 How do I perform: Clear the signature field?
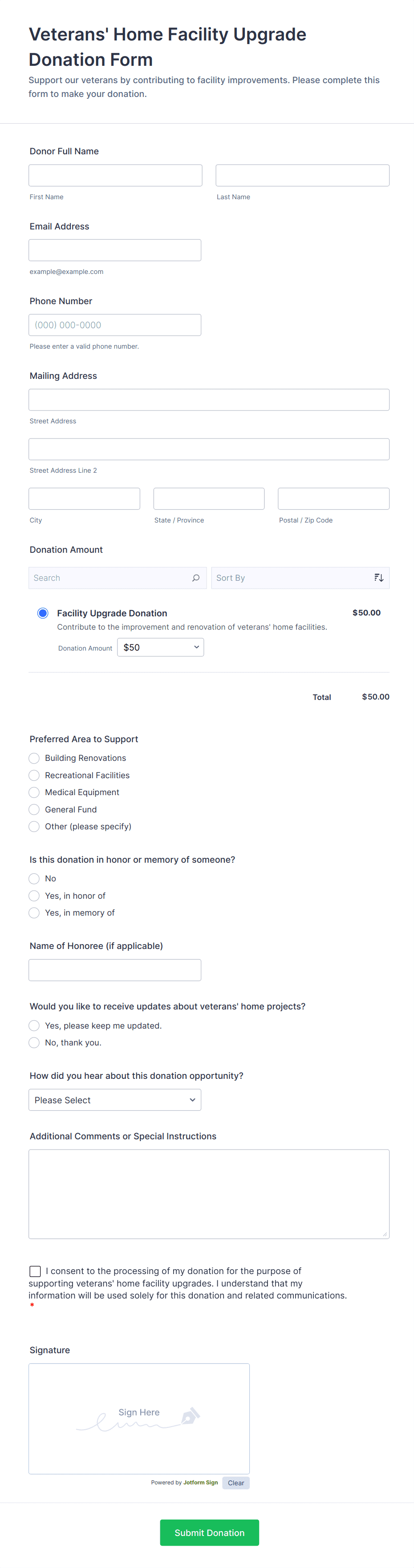[236, 1483]
